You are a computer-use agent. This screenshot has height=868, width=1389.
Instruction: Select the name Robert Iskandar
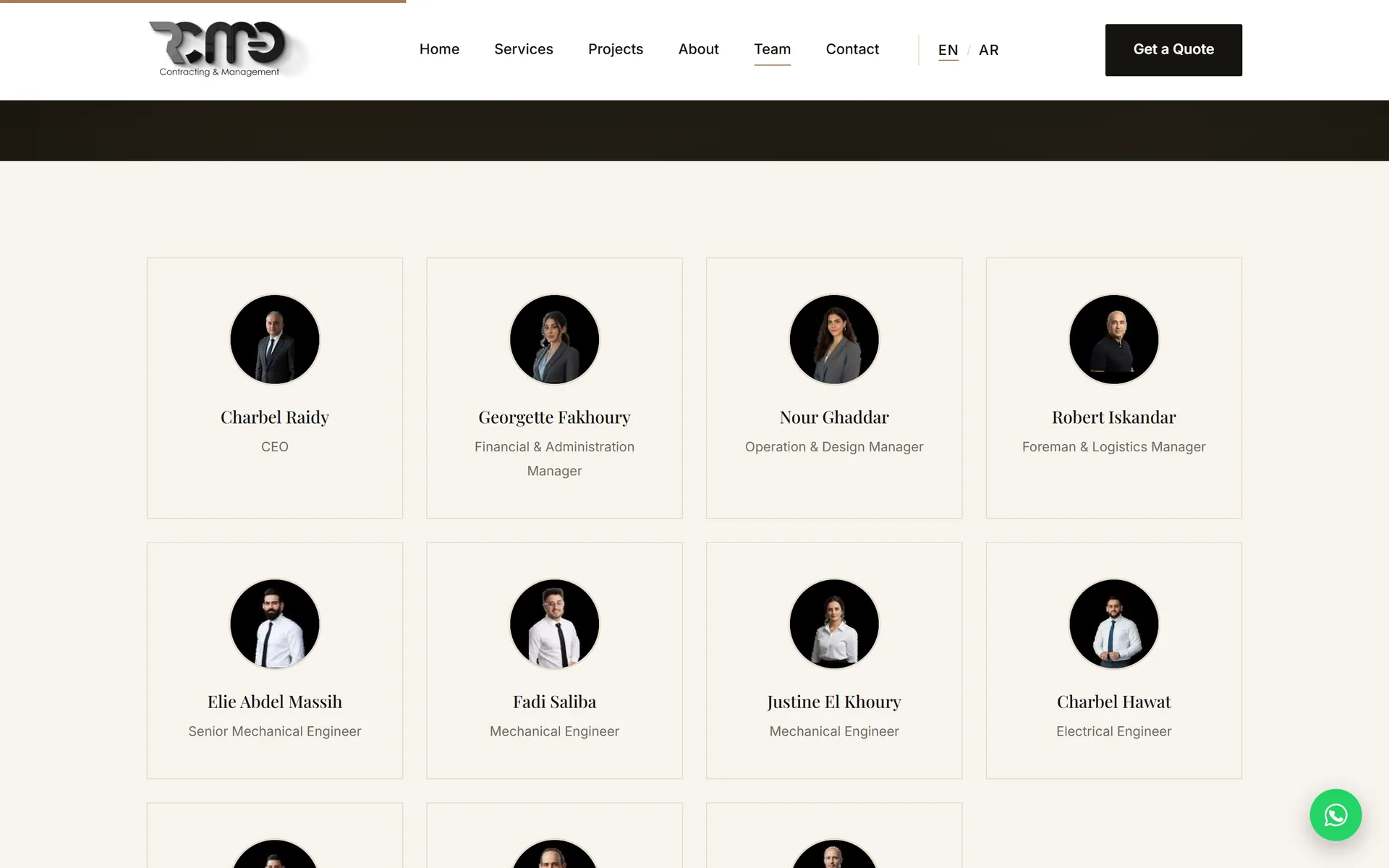pyautogui.click(x=1114, y=417)
